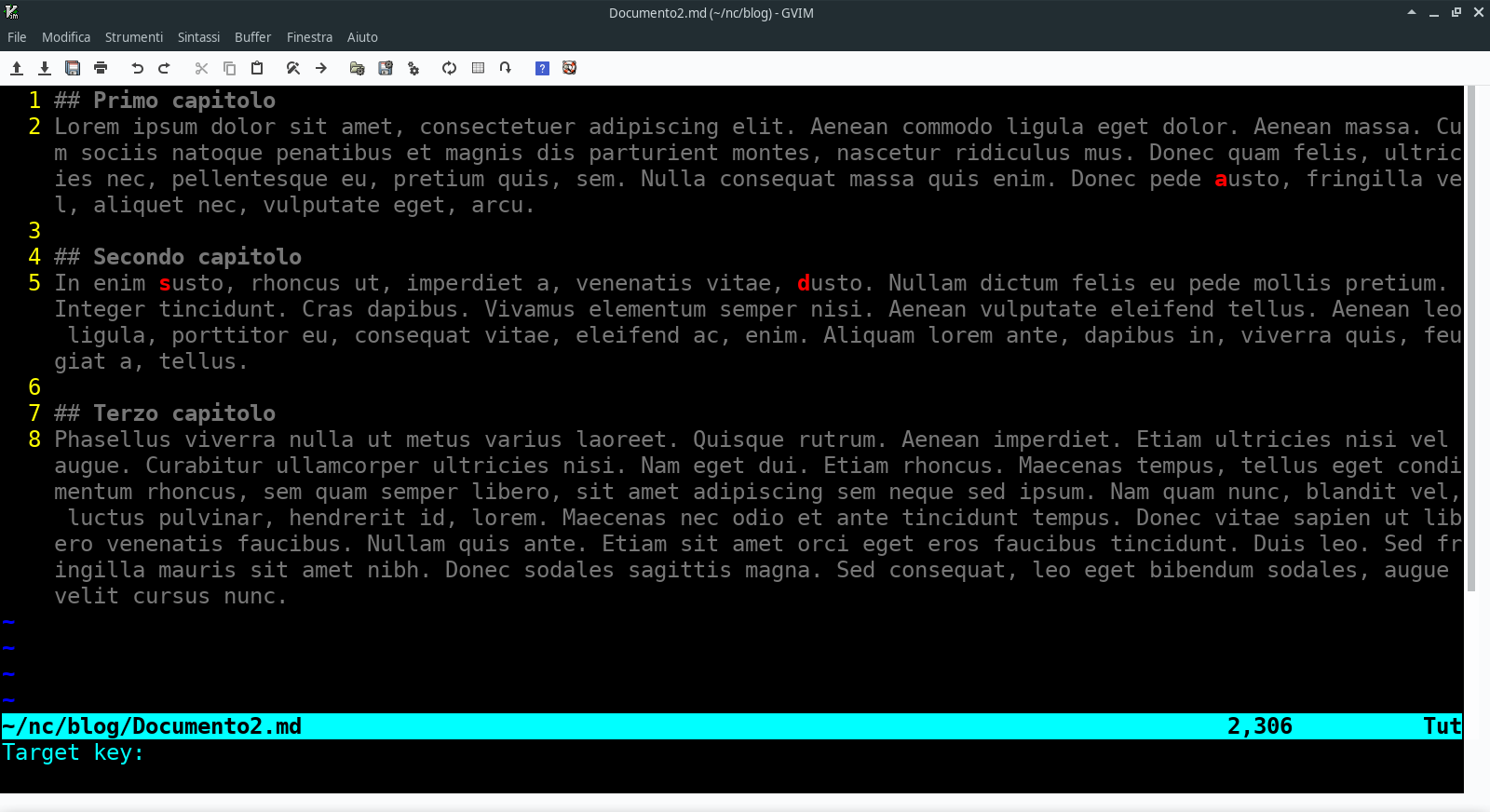This screenshot has width=1490, height=812.
Task: Click the lifebuoy find-help icon
Action: click(569, 68)
